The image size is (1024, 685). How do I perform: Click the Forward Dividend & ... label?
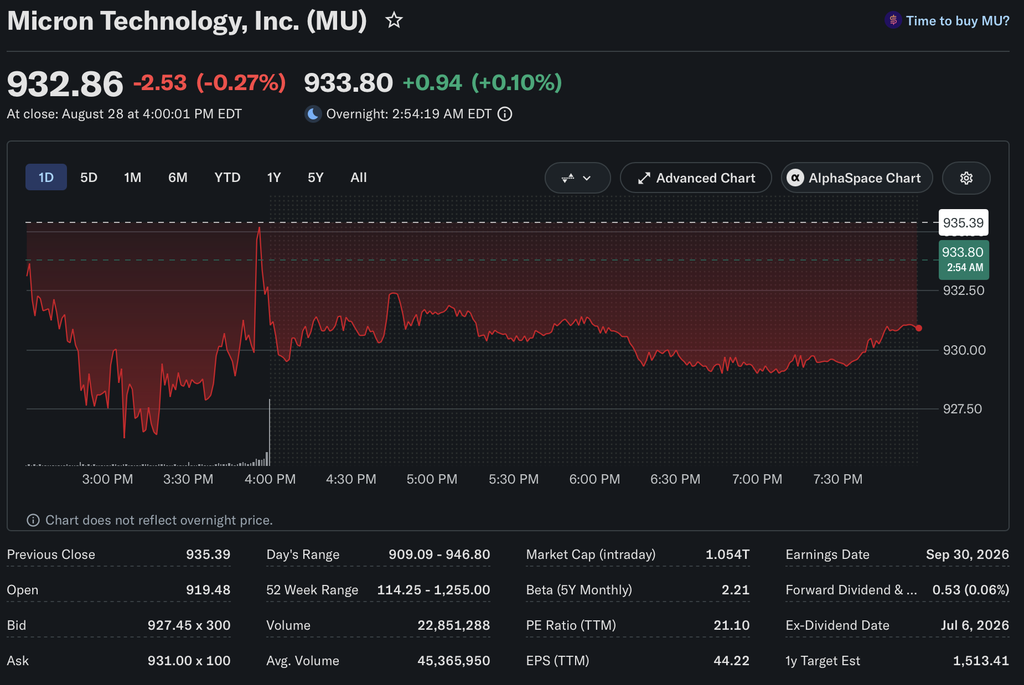tap(851, 590)
